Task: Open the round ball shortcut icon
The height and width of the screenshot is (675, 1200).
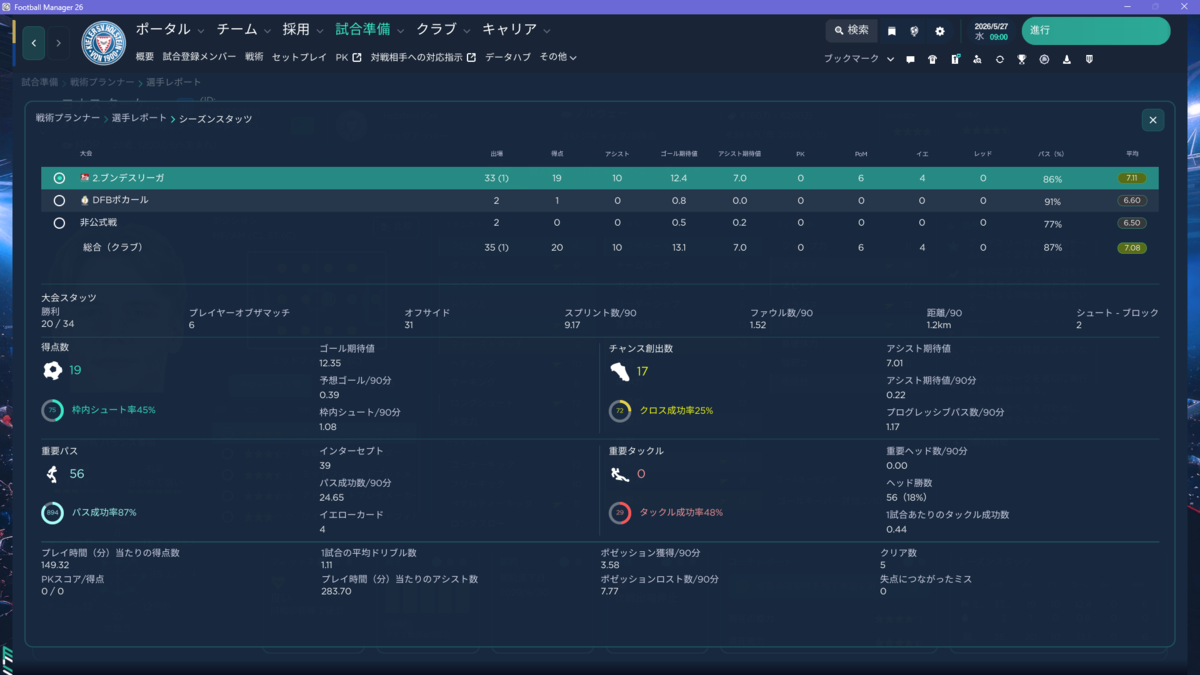Action: click(1044, 59)
